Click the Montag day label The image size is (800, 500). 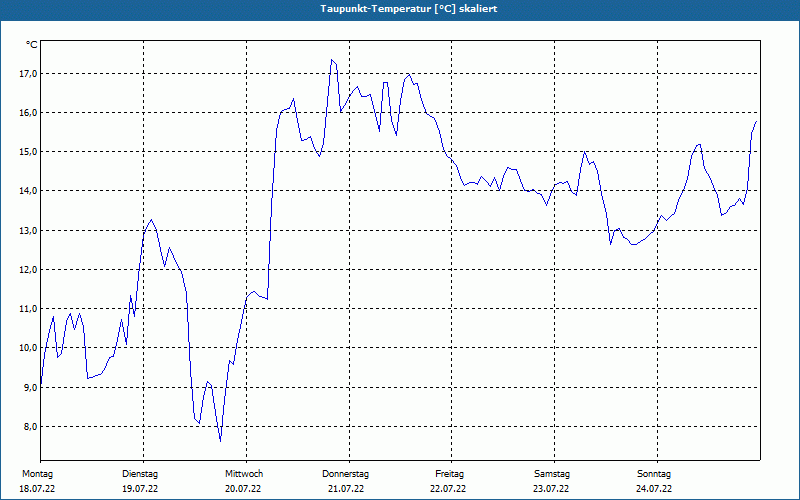click(x=37, y=474)
